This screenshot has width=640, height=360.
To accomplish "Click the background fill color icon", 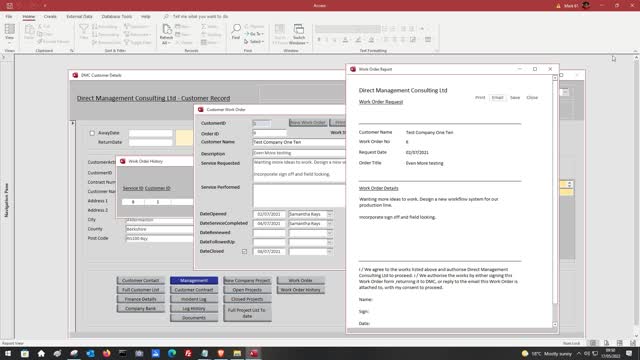I will tap(371, 40).
